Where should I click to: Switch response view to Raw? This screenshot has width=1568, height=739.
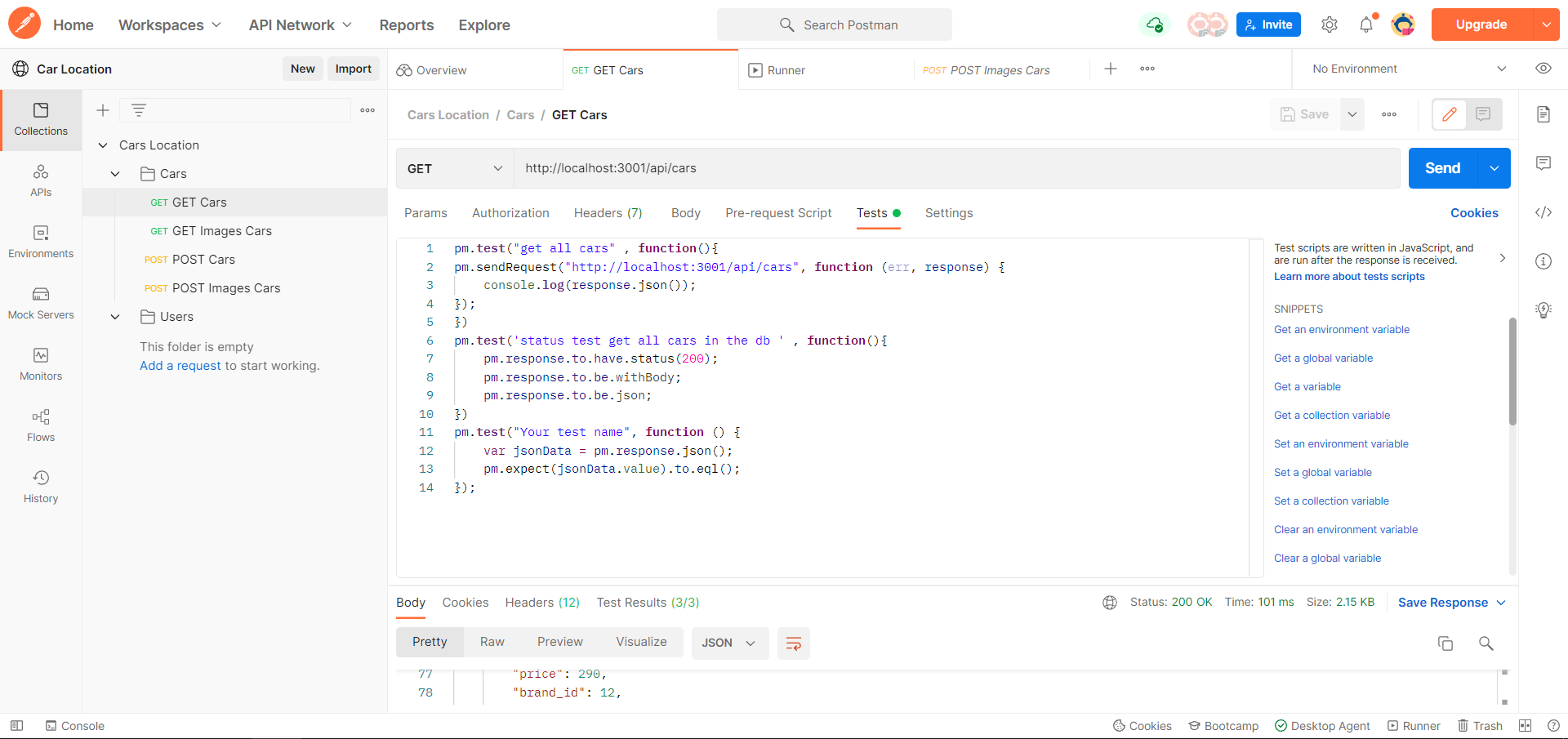click(x=492, y=642)
